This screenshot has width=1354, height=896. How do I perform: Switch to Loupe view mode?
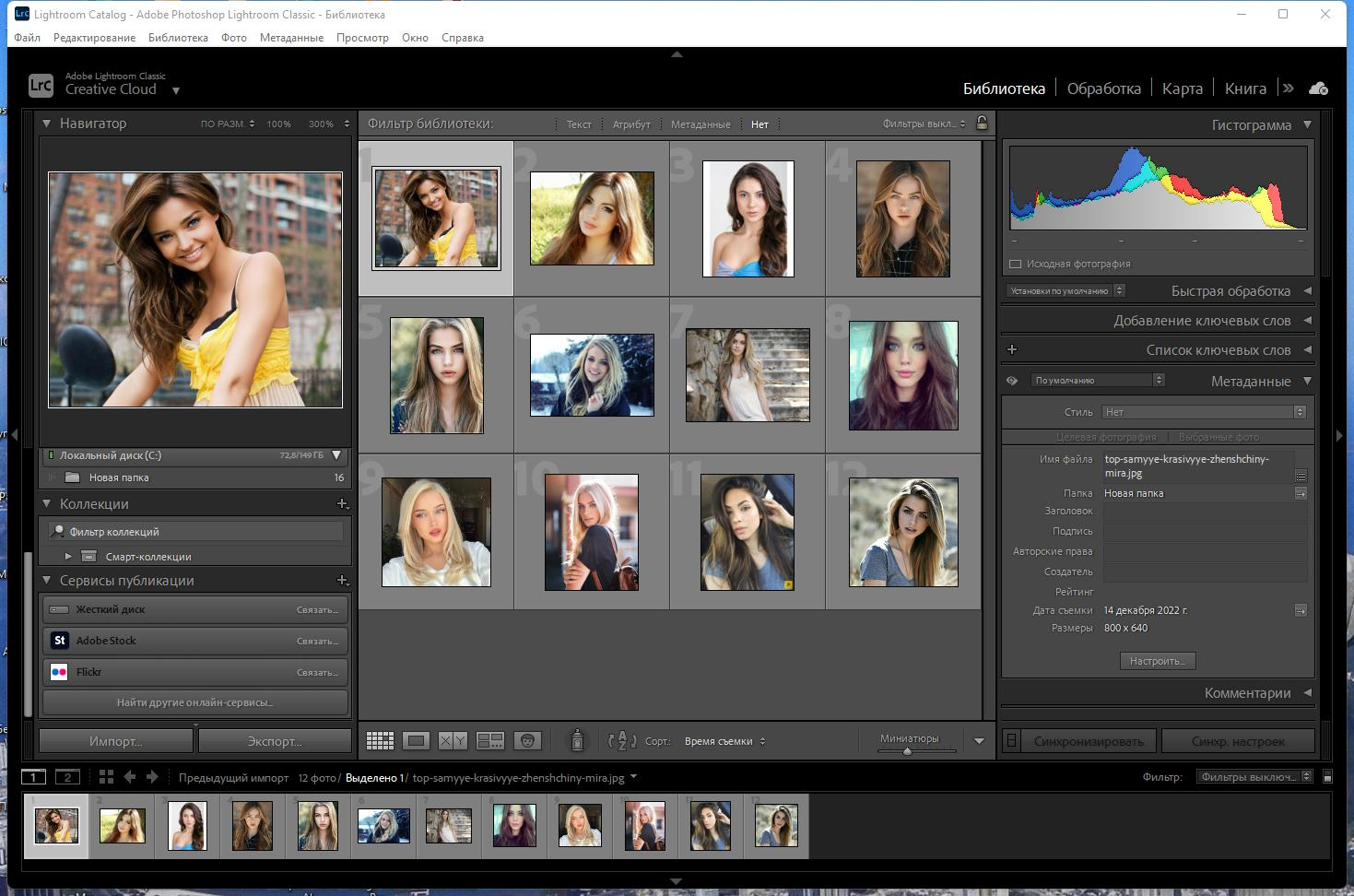coord(417,740)
